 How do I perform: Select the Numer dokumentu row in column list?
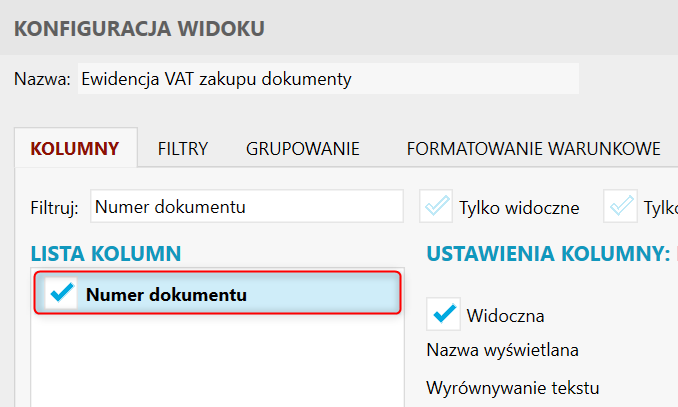coord(218,293)
